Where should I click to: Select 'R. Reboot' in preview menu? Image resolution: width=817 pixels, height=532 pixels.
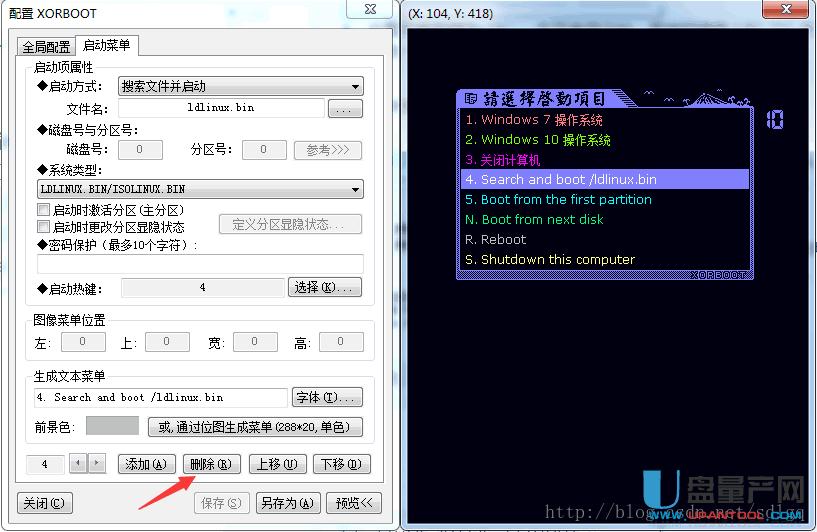click(605, 240)
